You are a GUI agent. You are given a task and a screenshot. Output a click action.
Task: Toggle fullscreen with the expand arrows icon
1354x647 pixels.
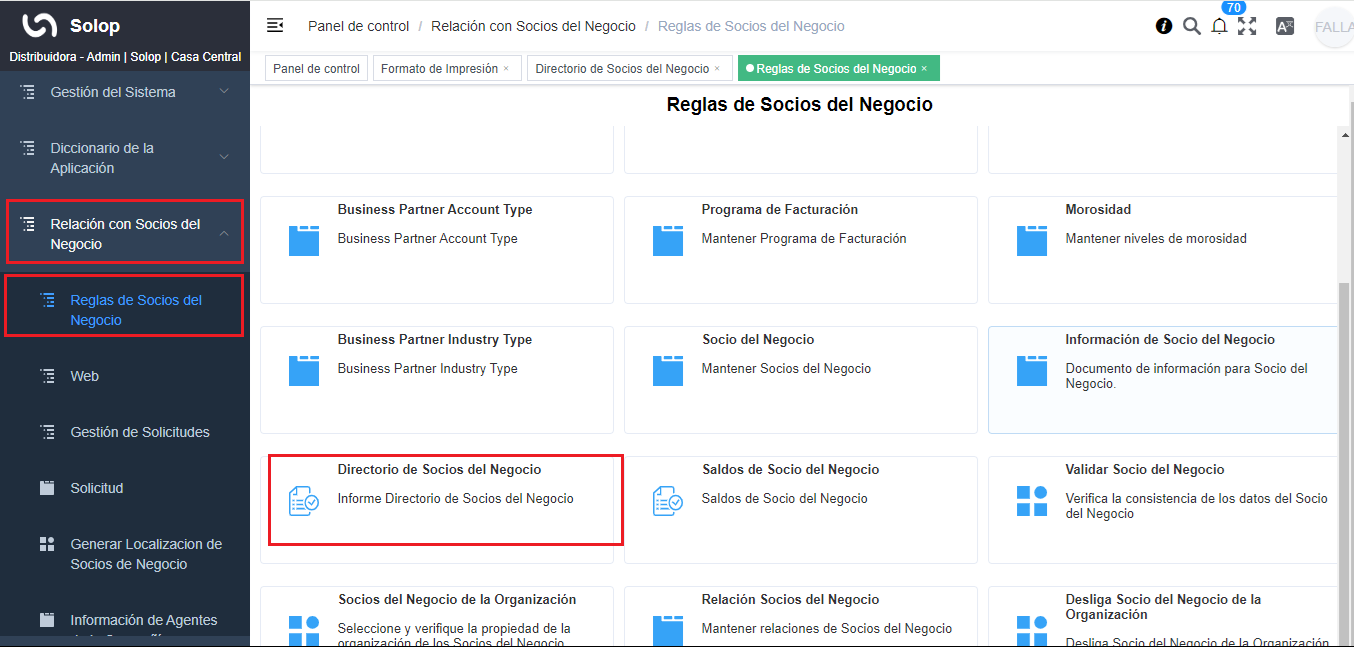(x=1247, y=25)
